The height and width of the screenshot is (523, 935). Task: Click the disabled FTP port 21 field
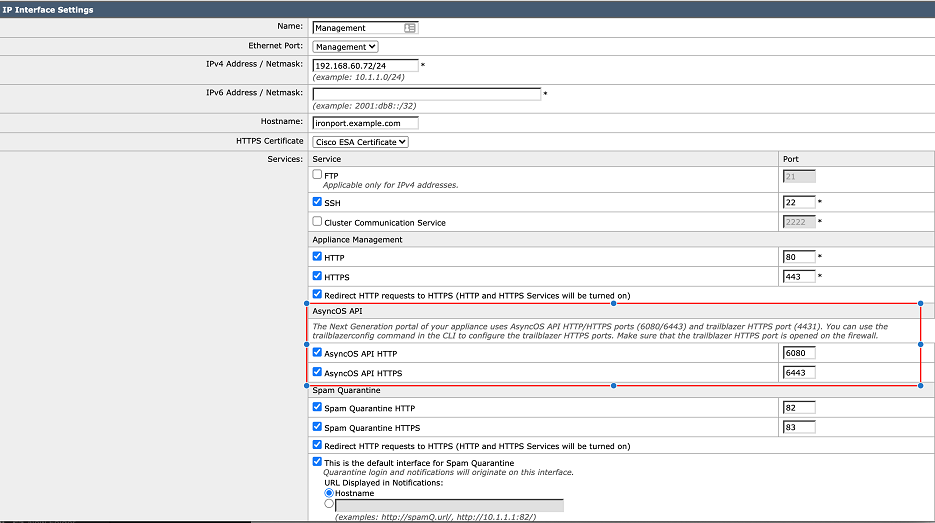(x=798, y=177)
